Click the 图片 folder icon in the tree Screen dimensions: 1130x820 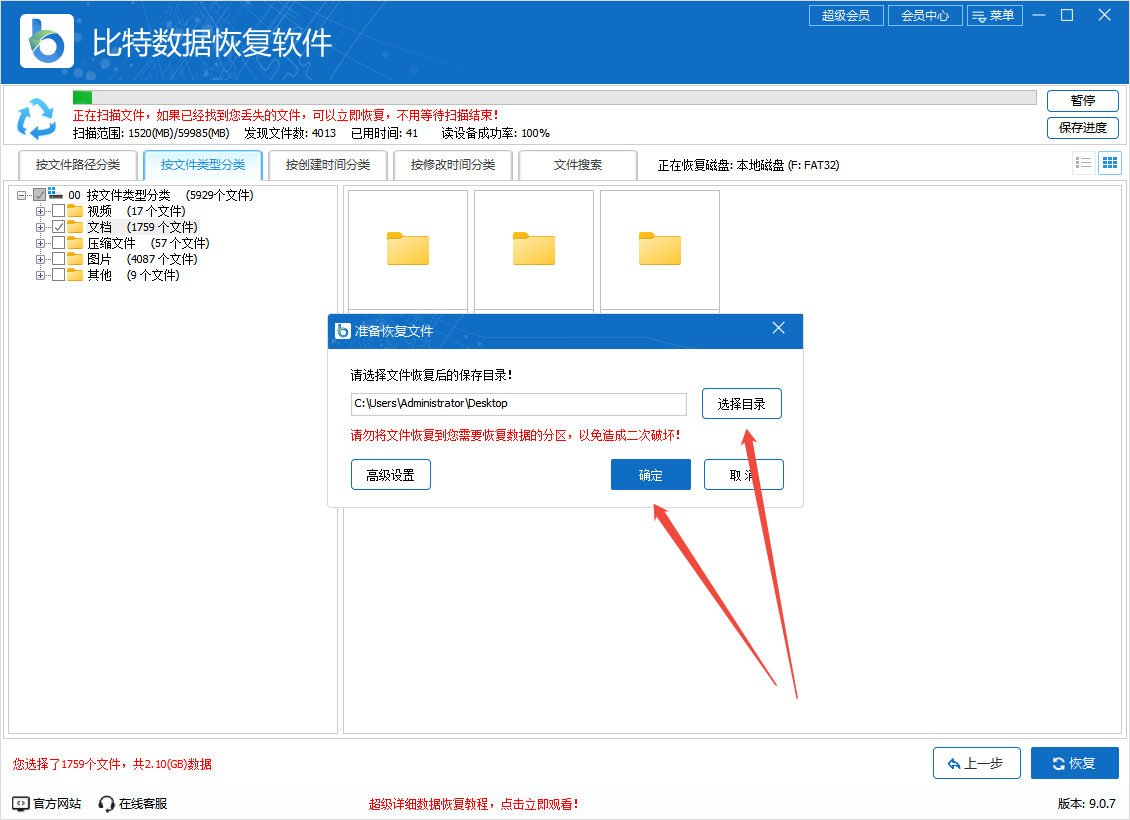pos(75,259)
